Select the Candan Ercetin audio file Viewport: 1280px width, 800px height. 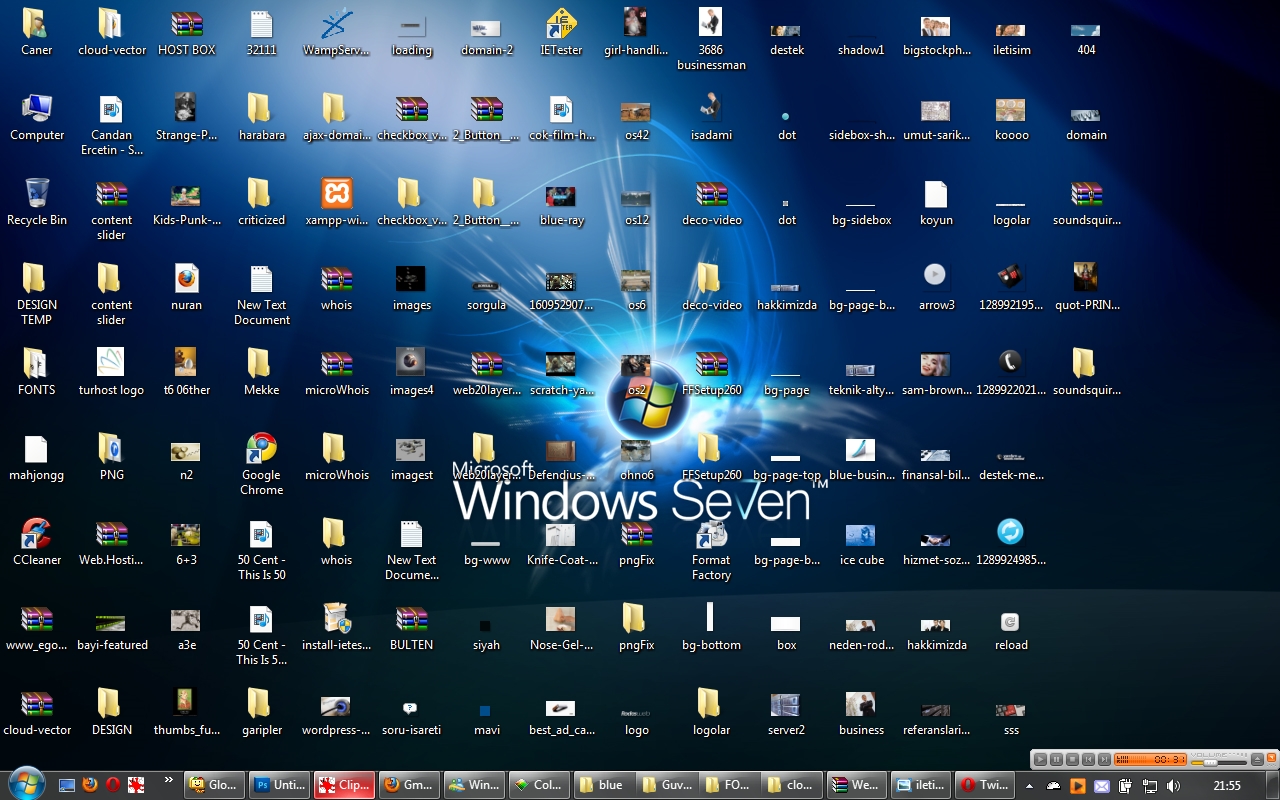pos(111,125)
